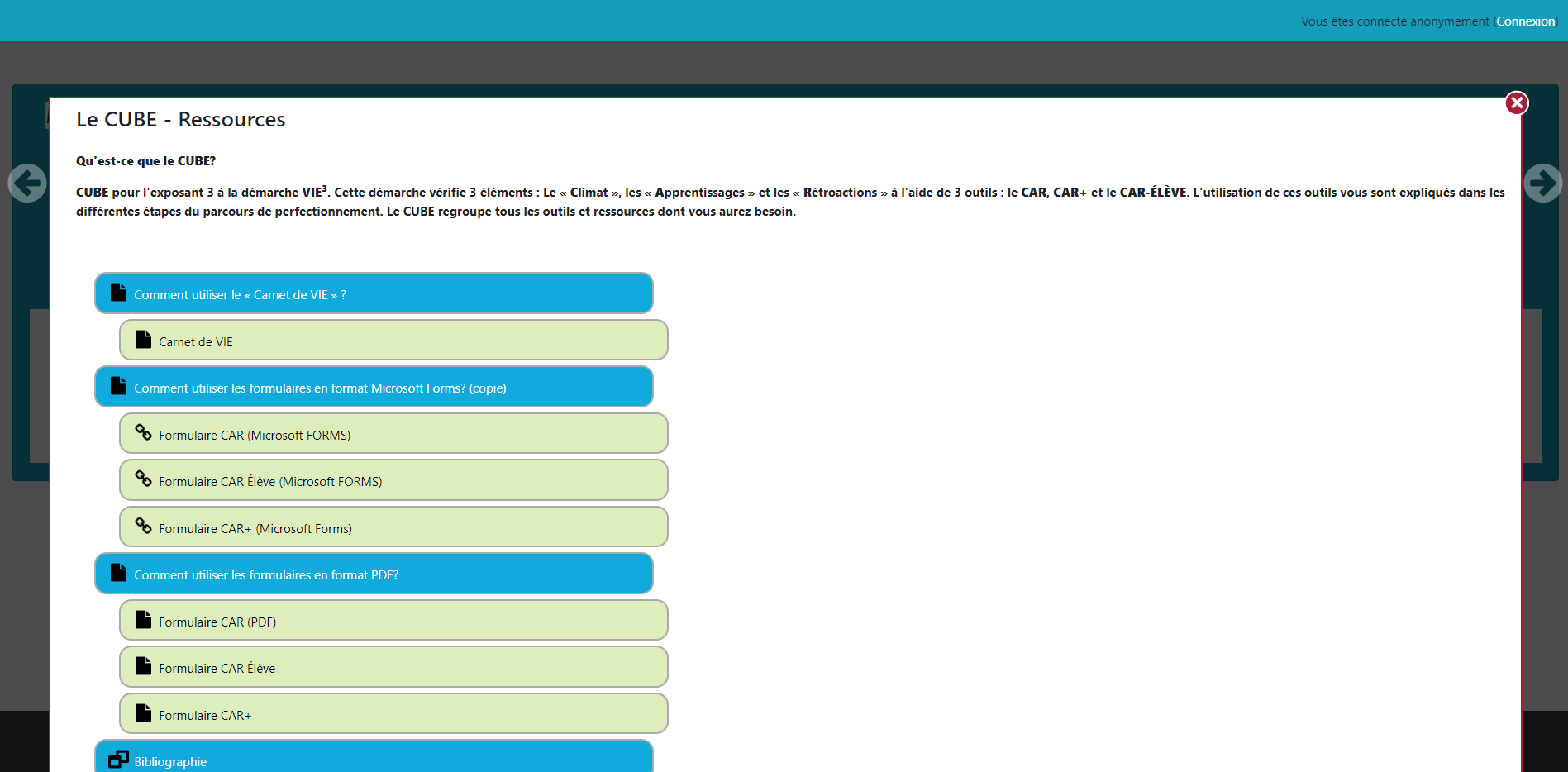1568x772 pixels.
Task: Click 'Vous êtes connecté anonymement' text
Action: [1395, 21]
